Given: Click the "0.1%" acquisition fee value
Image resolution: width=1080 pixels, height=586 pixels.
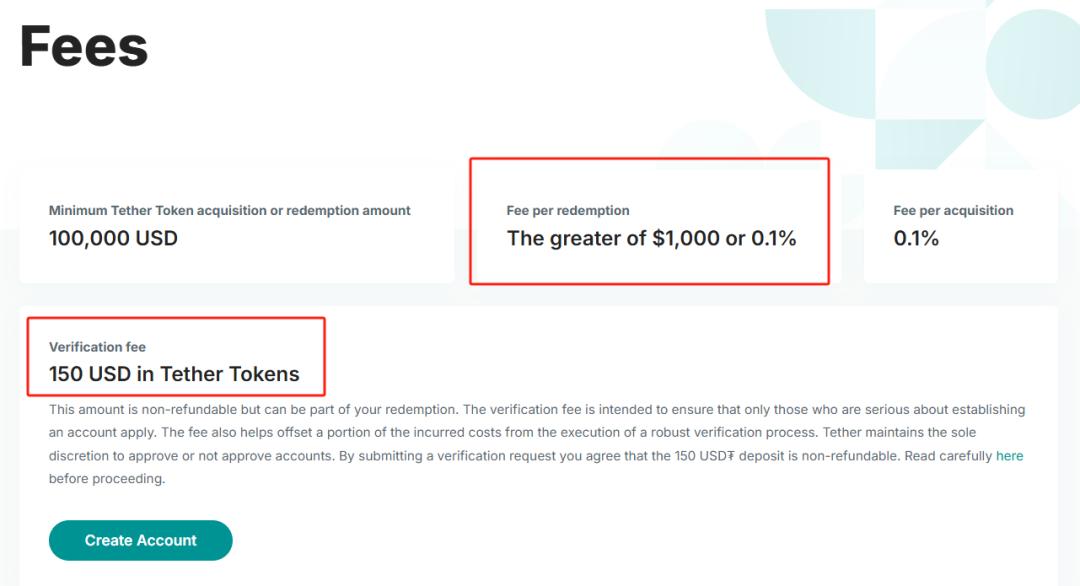Looking at the screenshot, I should [916, 238].
